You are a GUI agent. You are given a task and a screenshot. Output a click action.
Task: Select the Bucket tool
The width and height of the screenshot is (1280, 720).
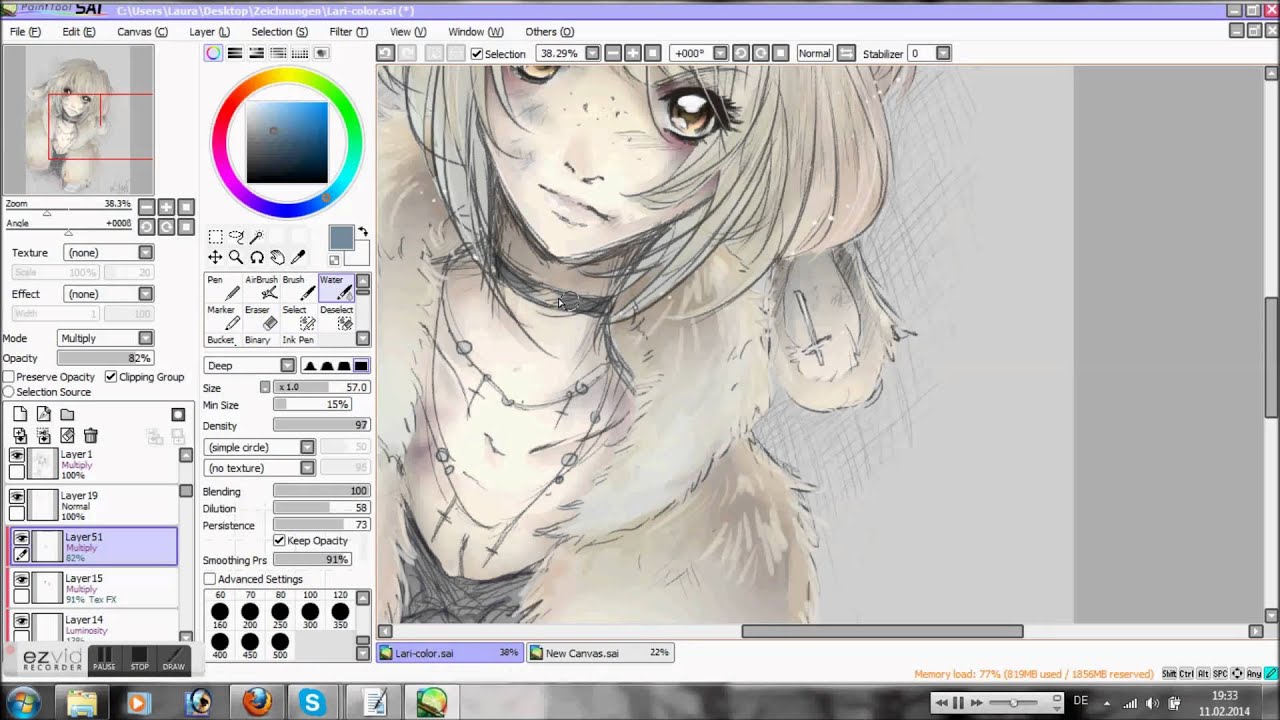pos(221,340)
